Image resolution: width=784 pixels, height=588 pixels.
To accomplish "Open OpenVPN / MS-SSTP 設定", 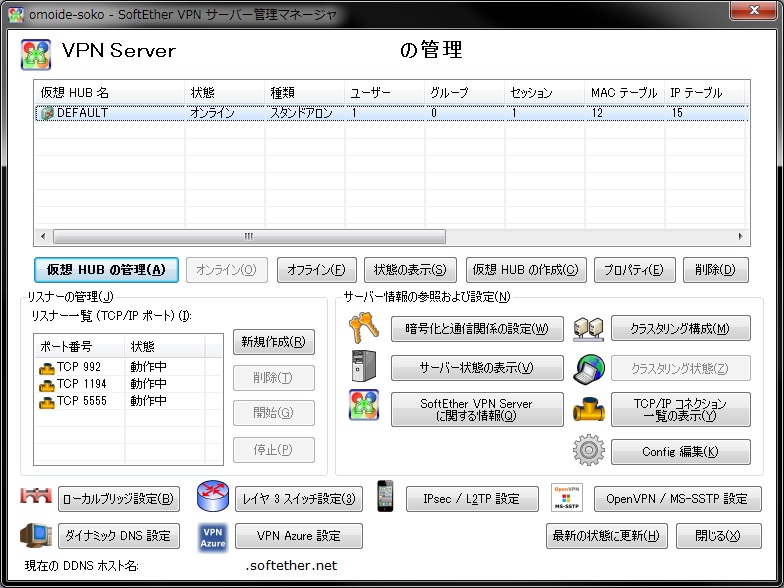I will click(678, 499).
